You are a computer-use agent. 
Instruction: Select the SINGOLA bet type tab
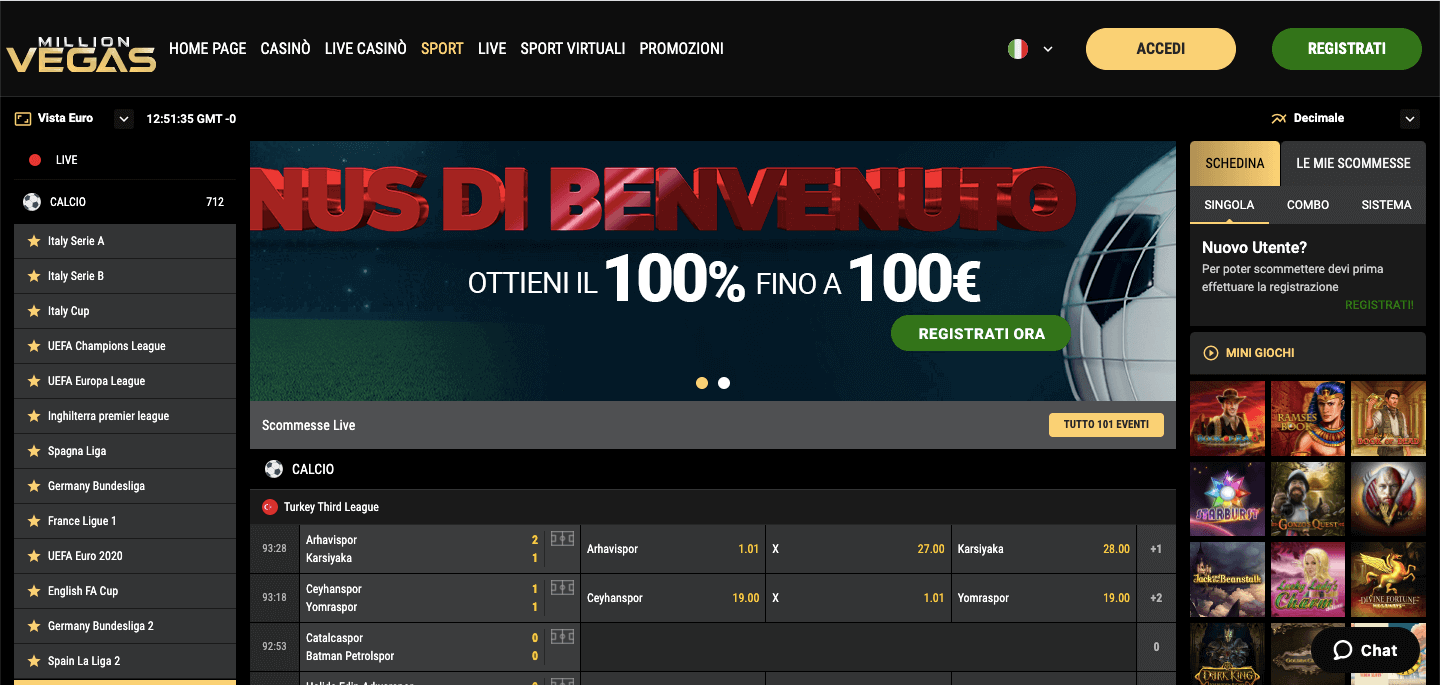tap(1229, 205)
